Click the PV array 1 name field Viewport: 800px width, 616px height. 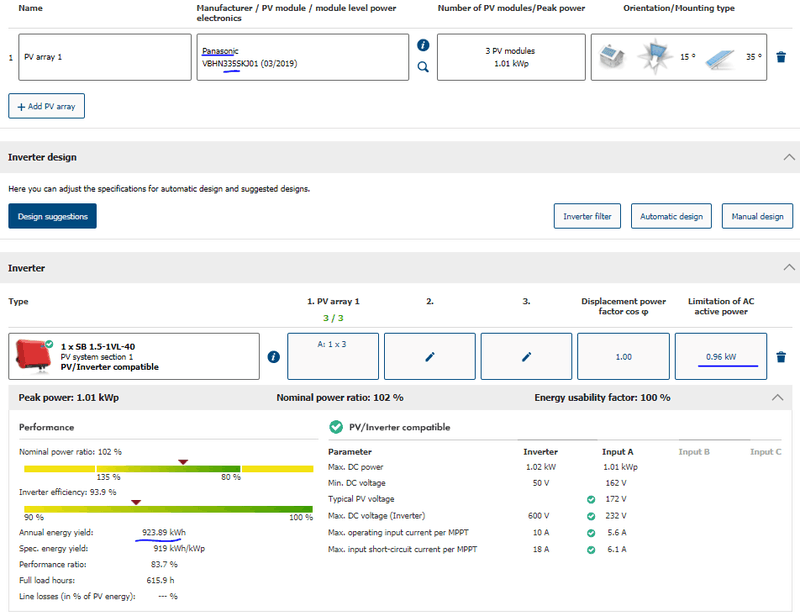pyautogui.click(x=105, y=57)
